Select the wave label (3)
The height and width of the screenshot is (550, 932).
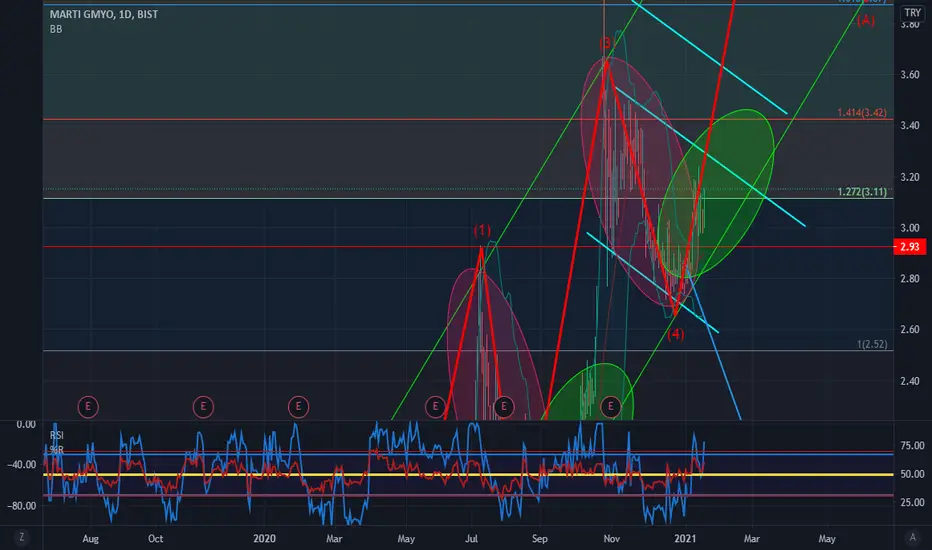tap(605, 43)
